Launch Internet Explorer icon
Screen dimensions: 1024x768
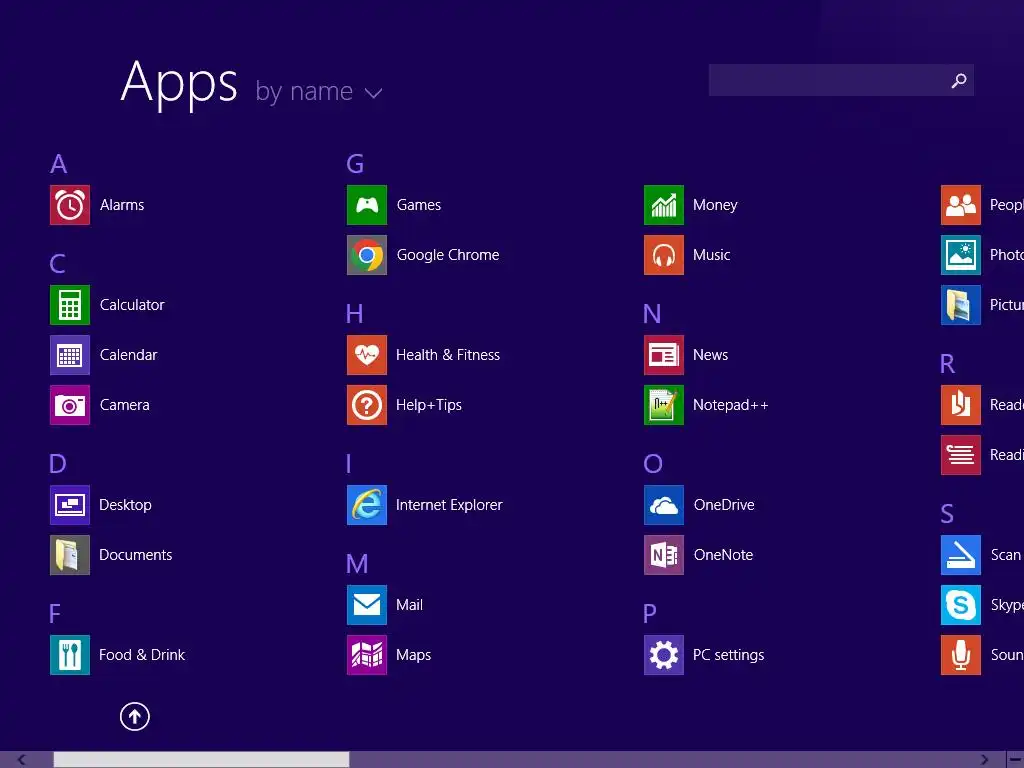367,505
